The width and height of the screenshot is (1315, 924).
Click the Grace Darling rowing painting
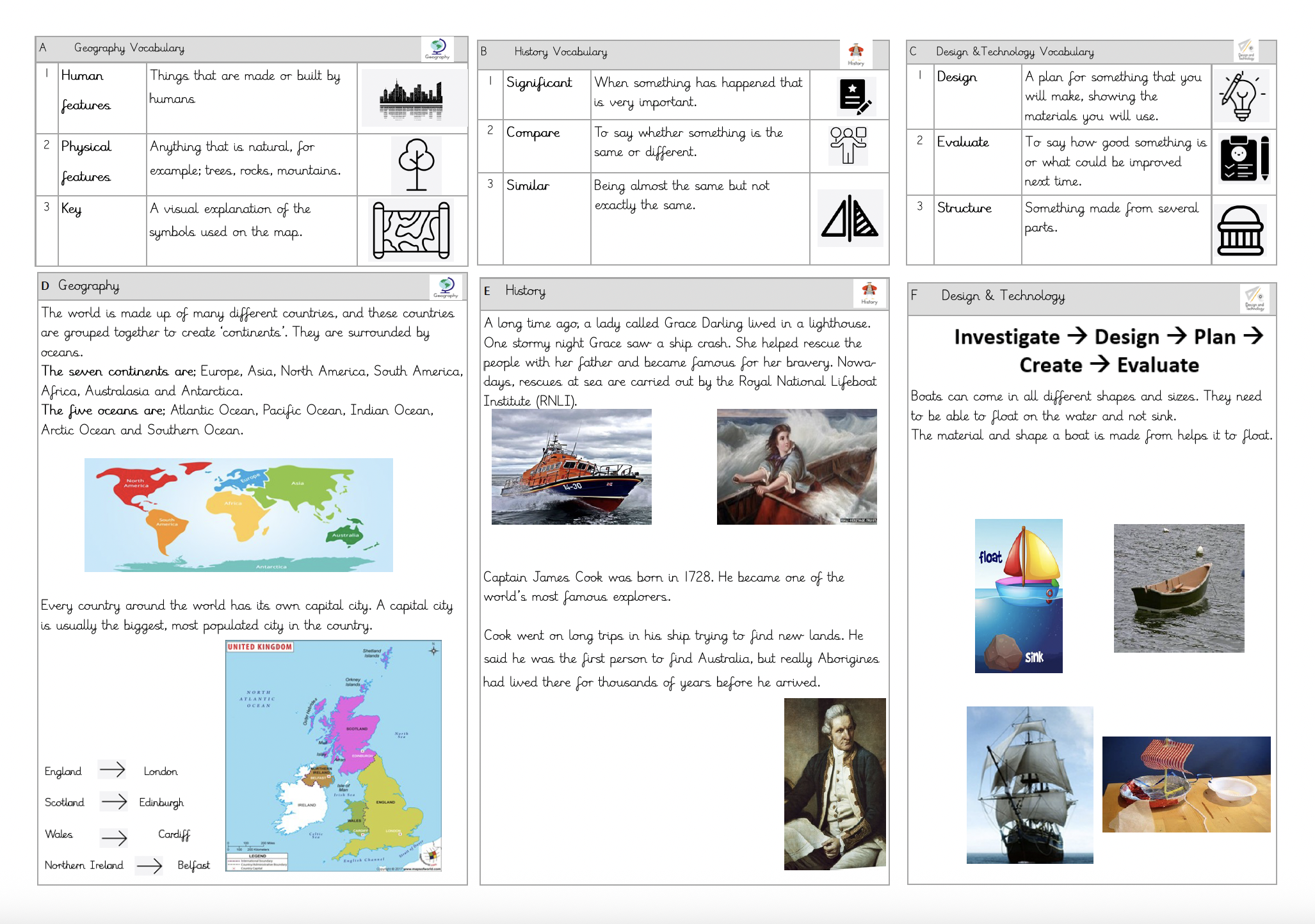pyautogui.click(x=796, y=467)
